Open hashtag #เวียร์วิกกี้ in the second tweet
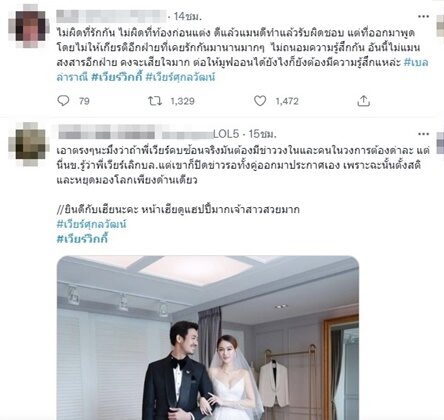444x420 pixels. point(82,239)
